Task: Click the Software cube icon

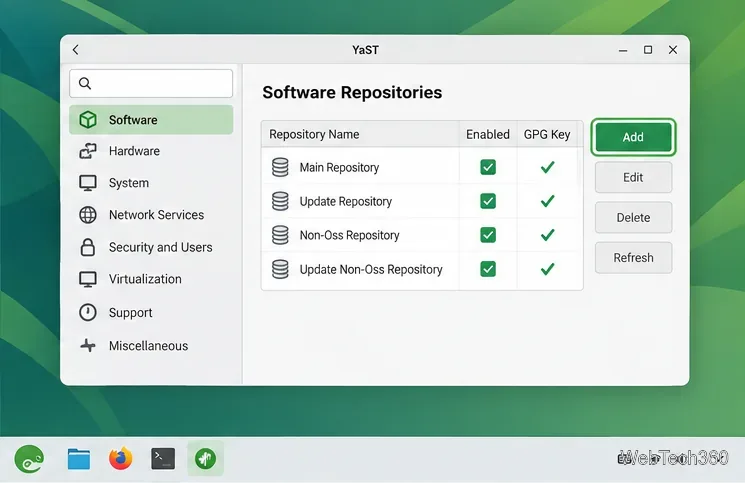Action: (88, 120)
